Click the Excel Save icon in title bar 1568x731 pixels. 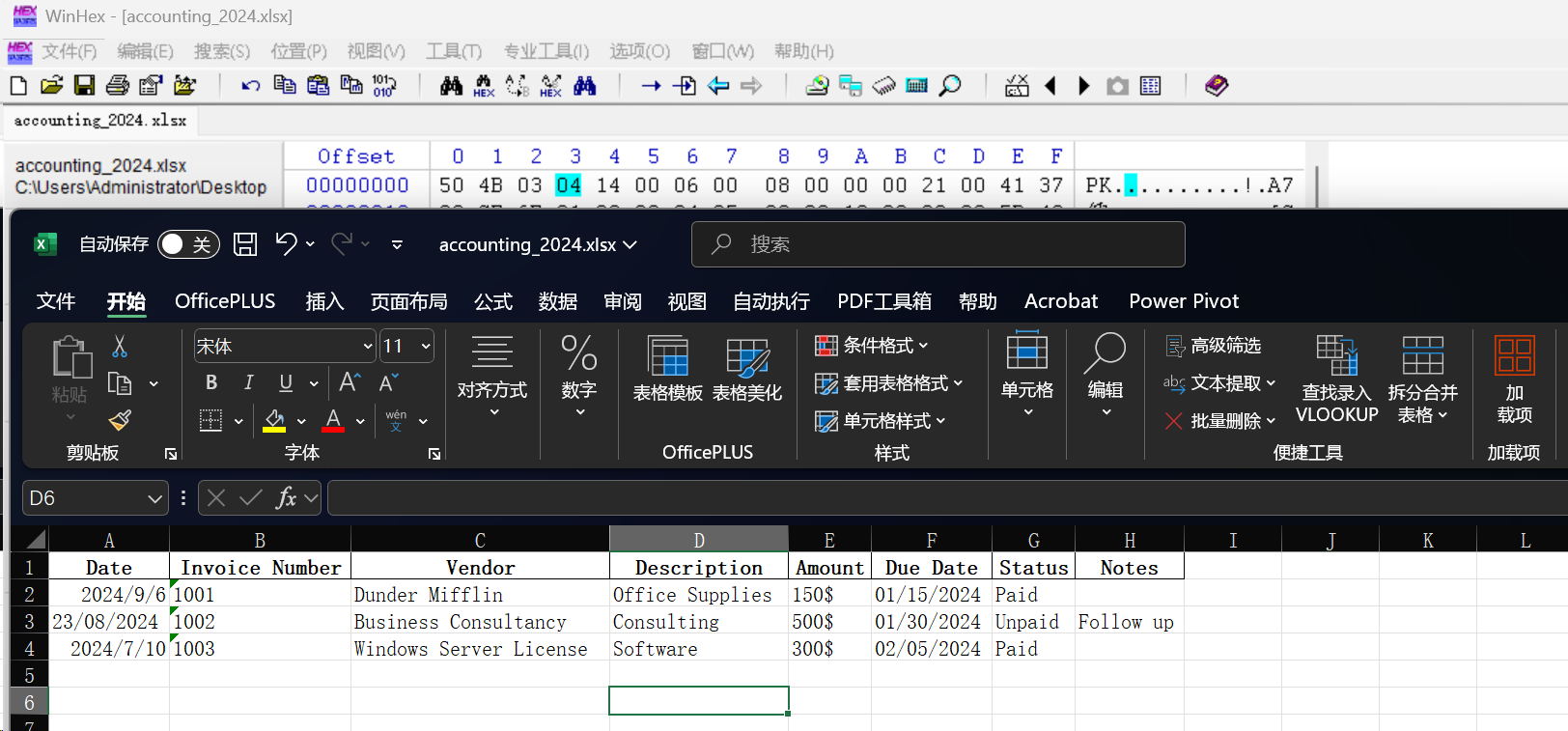tap(245, 244)
